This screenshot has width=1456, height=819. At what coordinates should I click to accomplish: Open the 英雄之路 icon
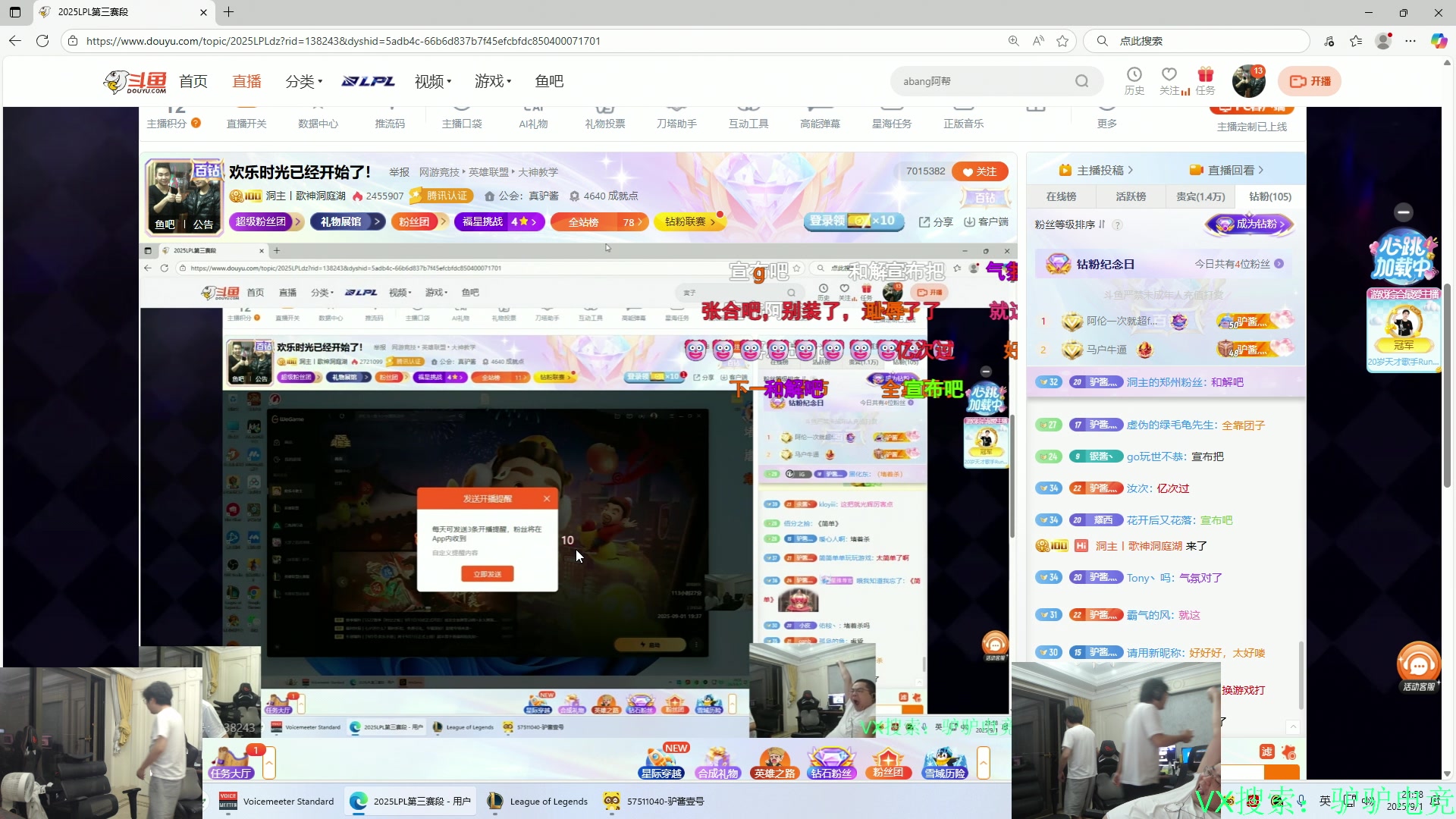(x=774, y=762)
